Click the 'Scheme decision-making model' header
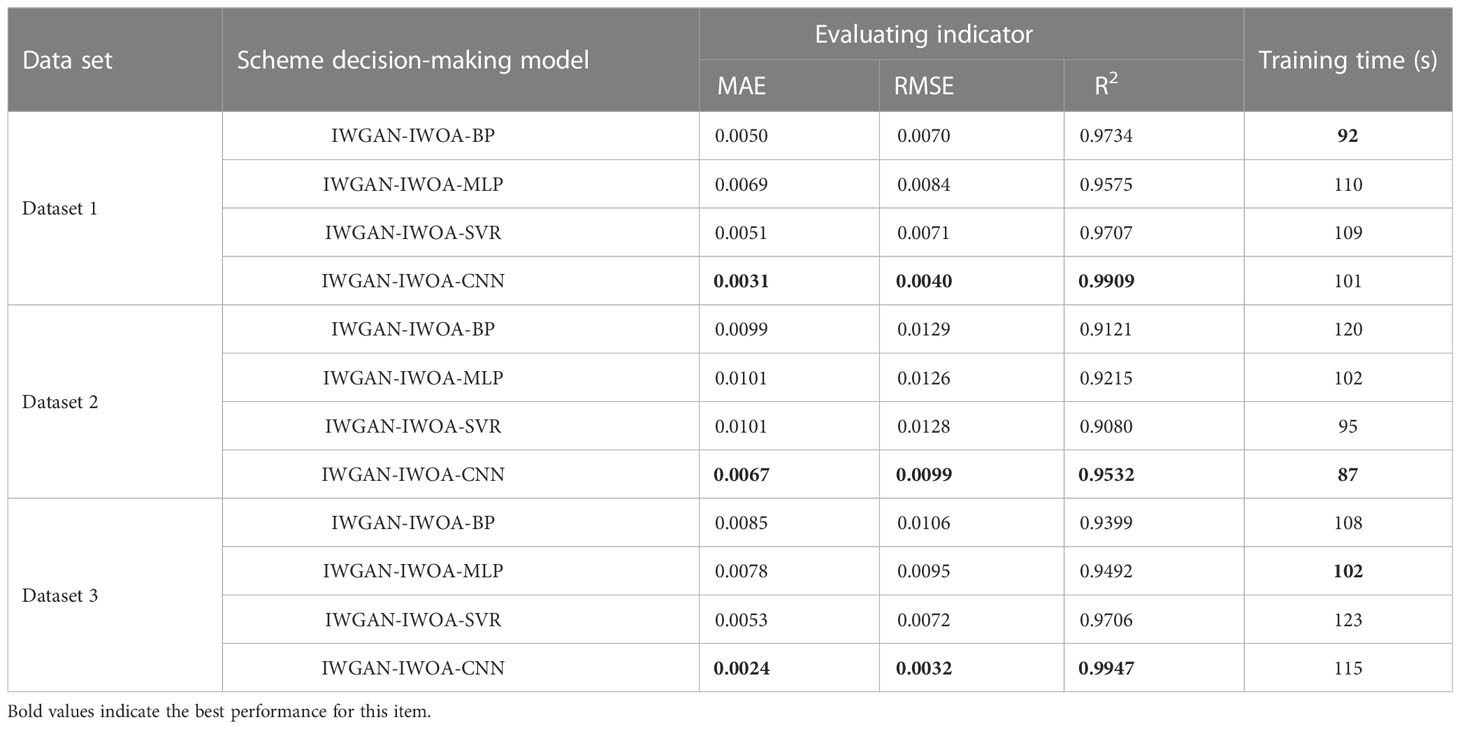This screenshot has width=1460, height=729. click(x=413, y=60)
